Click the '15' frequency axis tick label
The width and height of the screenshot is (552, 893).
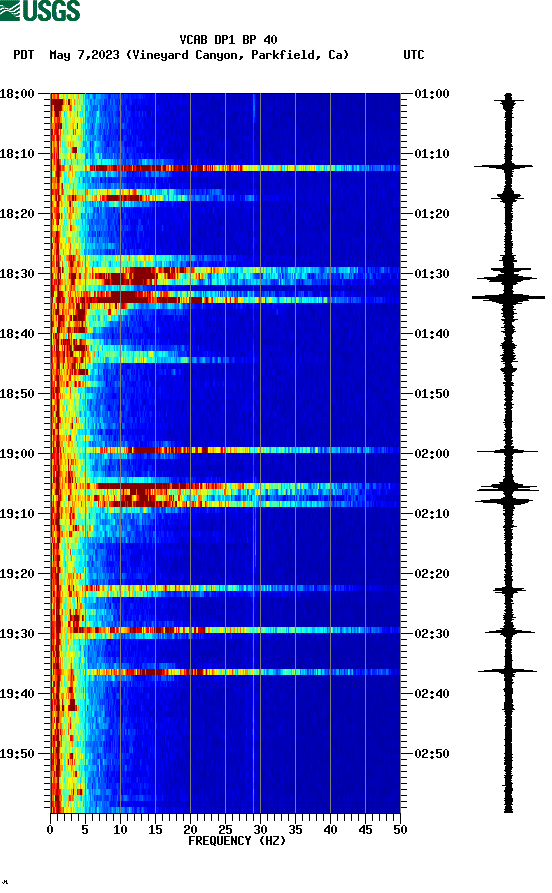[155, 830]
